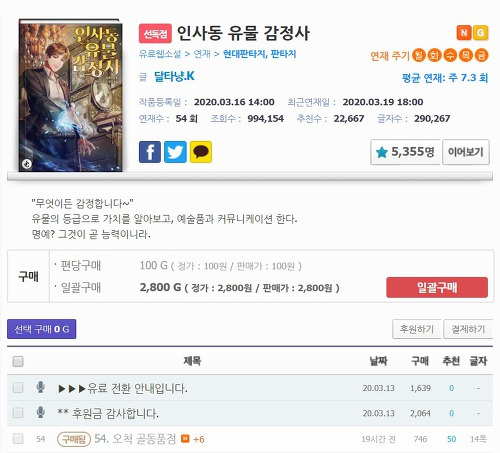500x453 pixels.
Task: Click the orange N badge icon
Action: coord(464,33)
